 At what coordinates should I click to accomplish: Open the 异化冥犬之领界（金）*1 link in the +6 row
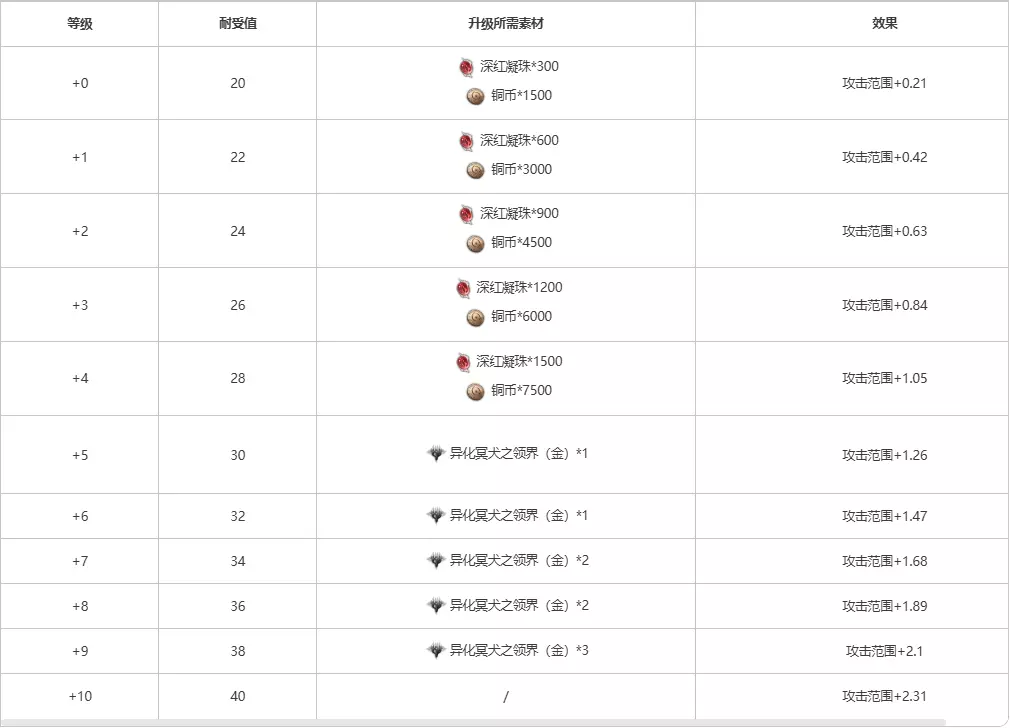[x=518, y=516]
